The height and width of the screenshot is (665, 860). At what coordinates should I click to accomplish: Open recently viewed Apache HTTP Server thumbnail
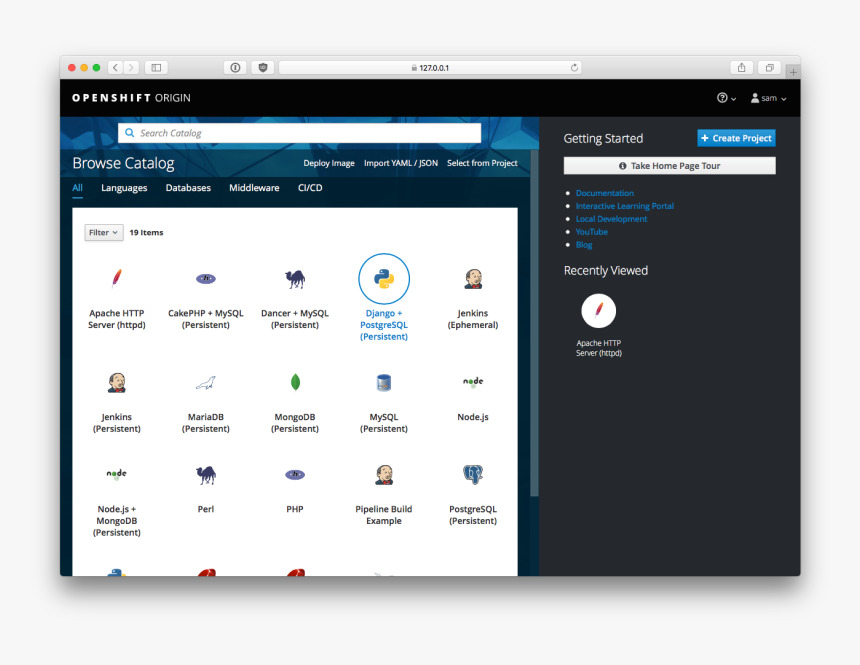pos(599,311)
